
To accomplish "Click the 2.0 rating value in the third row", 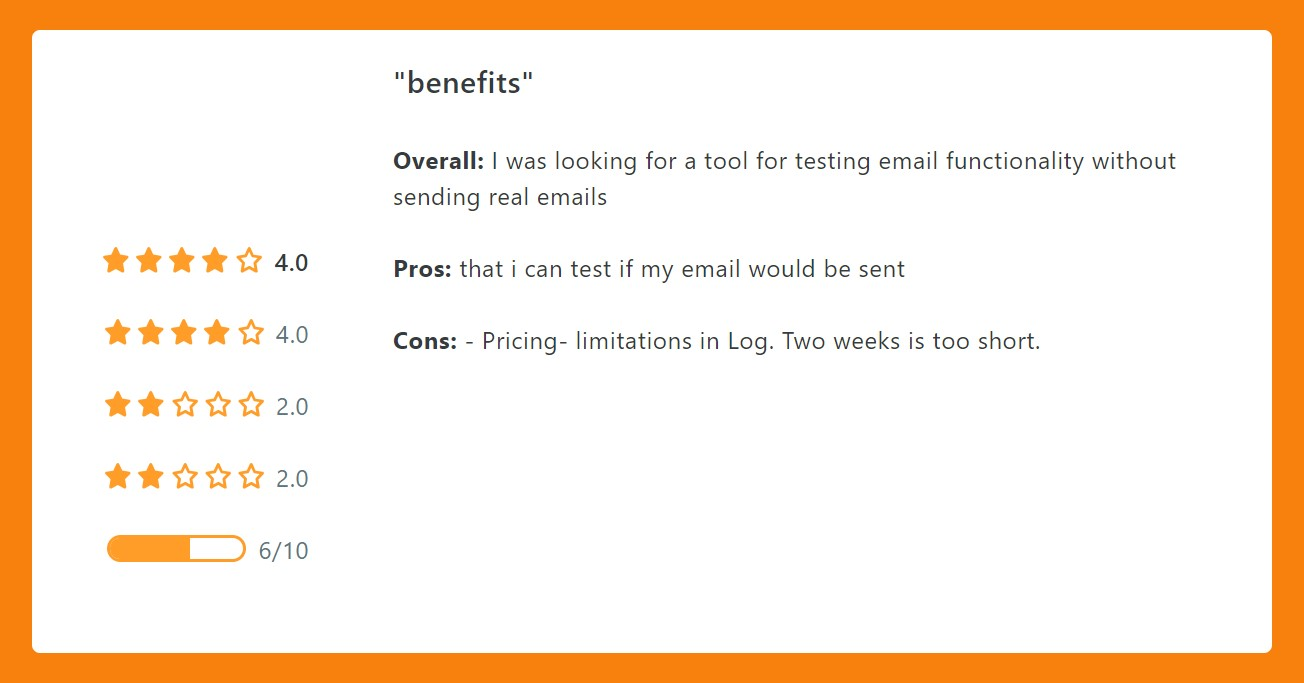I will (292, 407).
